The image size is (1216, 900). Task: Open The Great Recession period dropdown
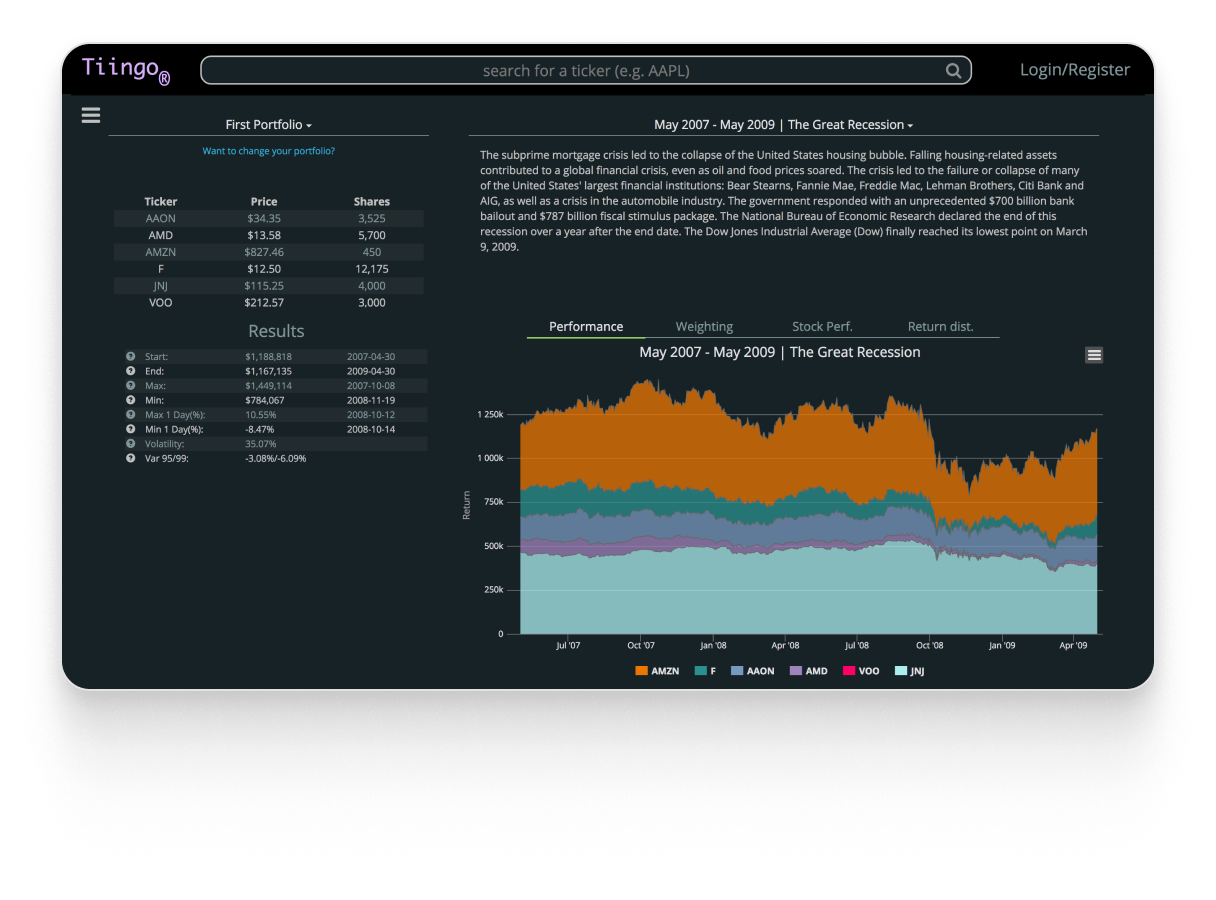click(783, 125)
